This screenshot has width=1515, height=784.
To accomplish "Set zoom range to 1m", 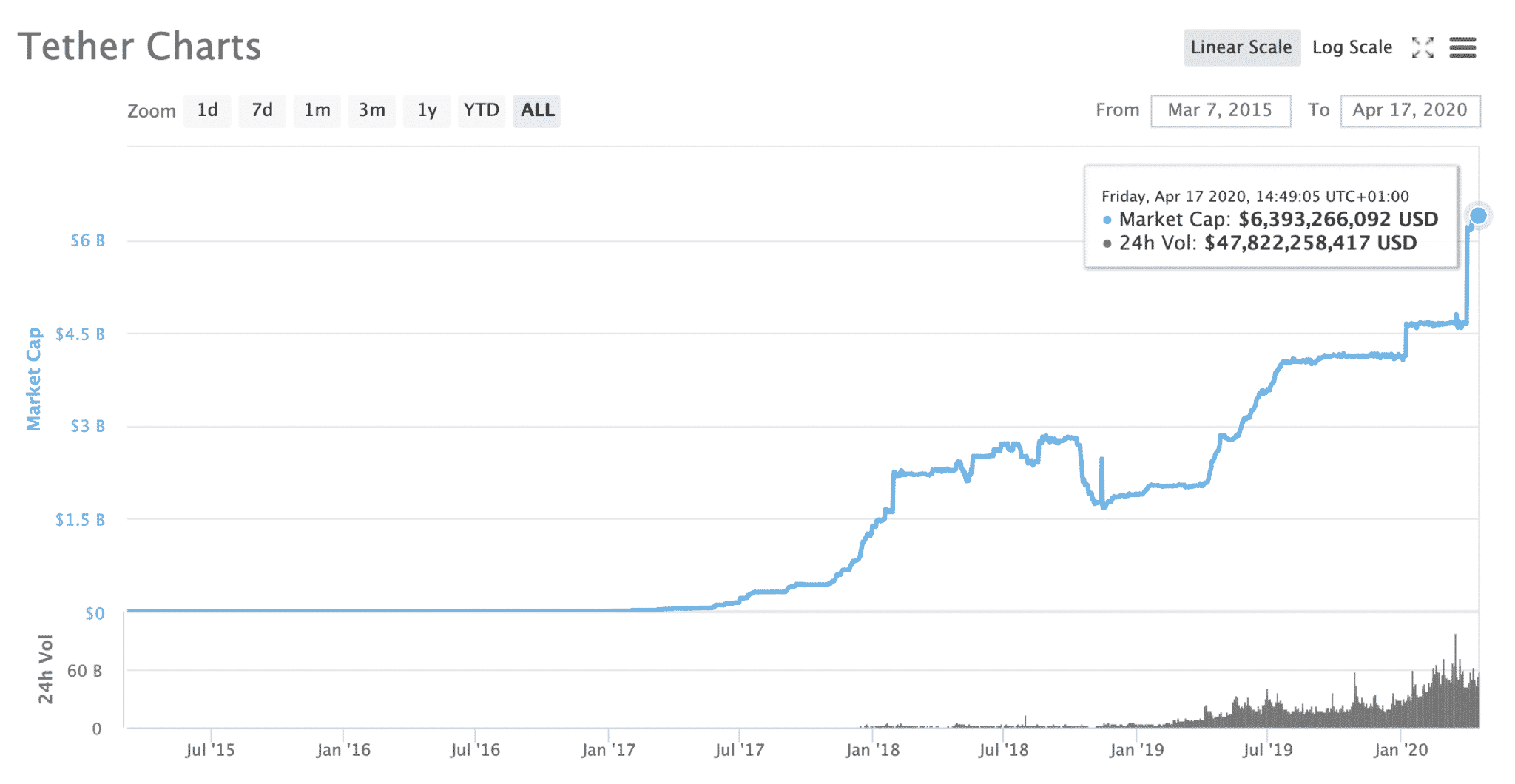I will point(317,111).
